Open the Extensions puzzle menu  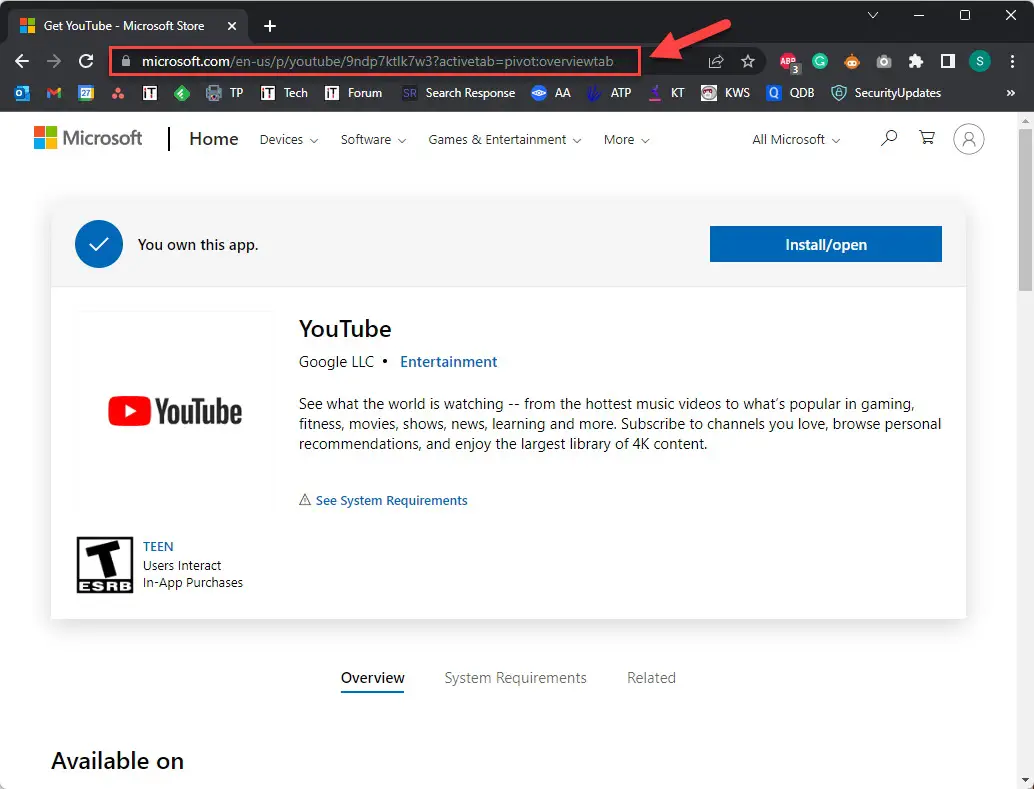click(x=915, y=61)
